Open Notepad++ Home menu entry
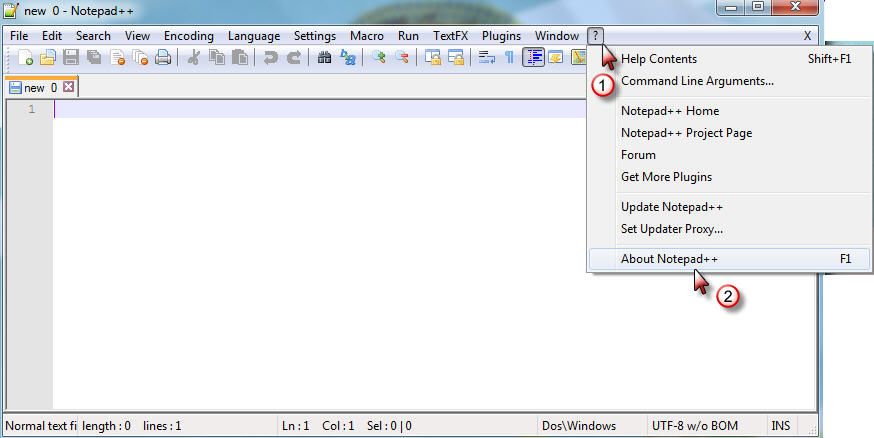The width and height of the screenshot is (874, 438). (730, 110)
